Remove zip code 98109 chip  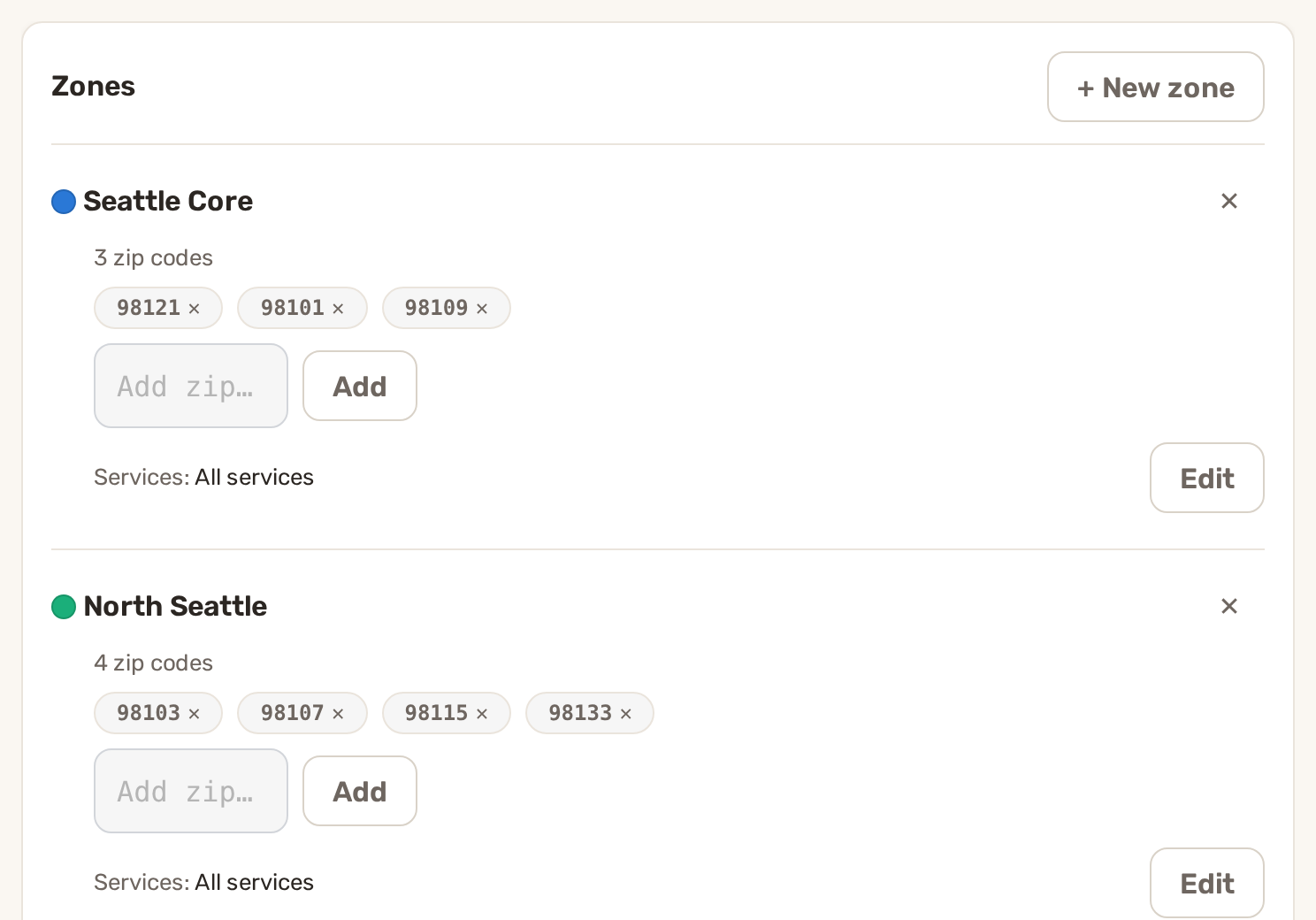[482, 309]
